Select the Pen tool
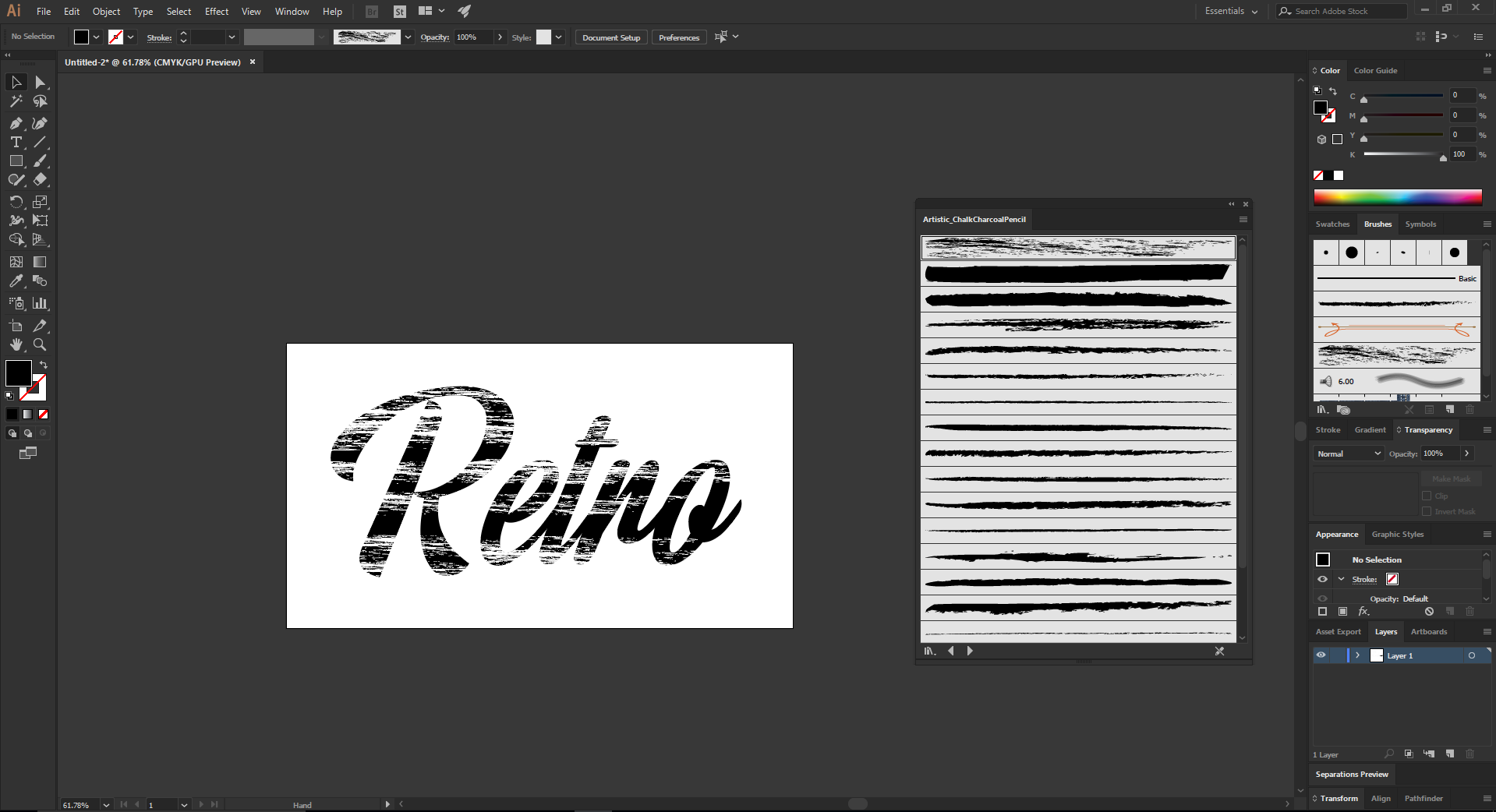Screen dimensions: 1496x812 coord(16,123)
